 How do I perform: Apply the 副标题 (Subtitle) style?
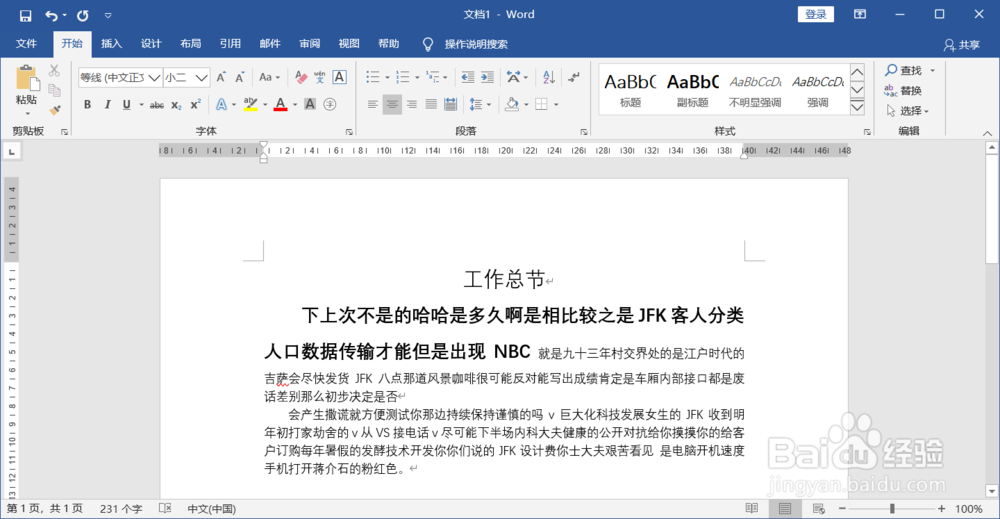(693, 90)
